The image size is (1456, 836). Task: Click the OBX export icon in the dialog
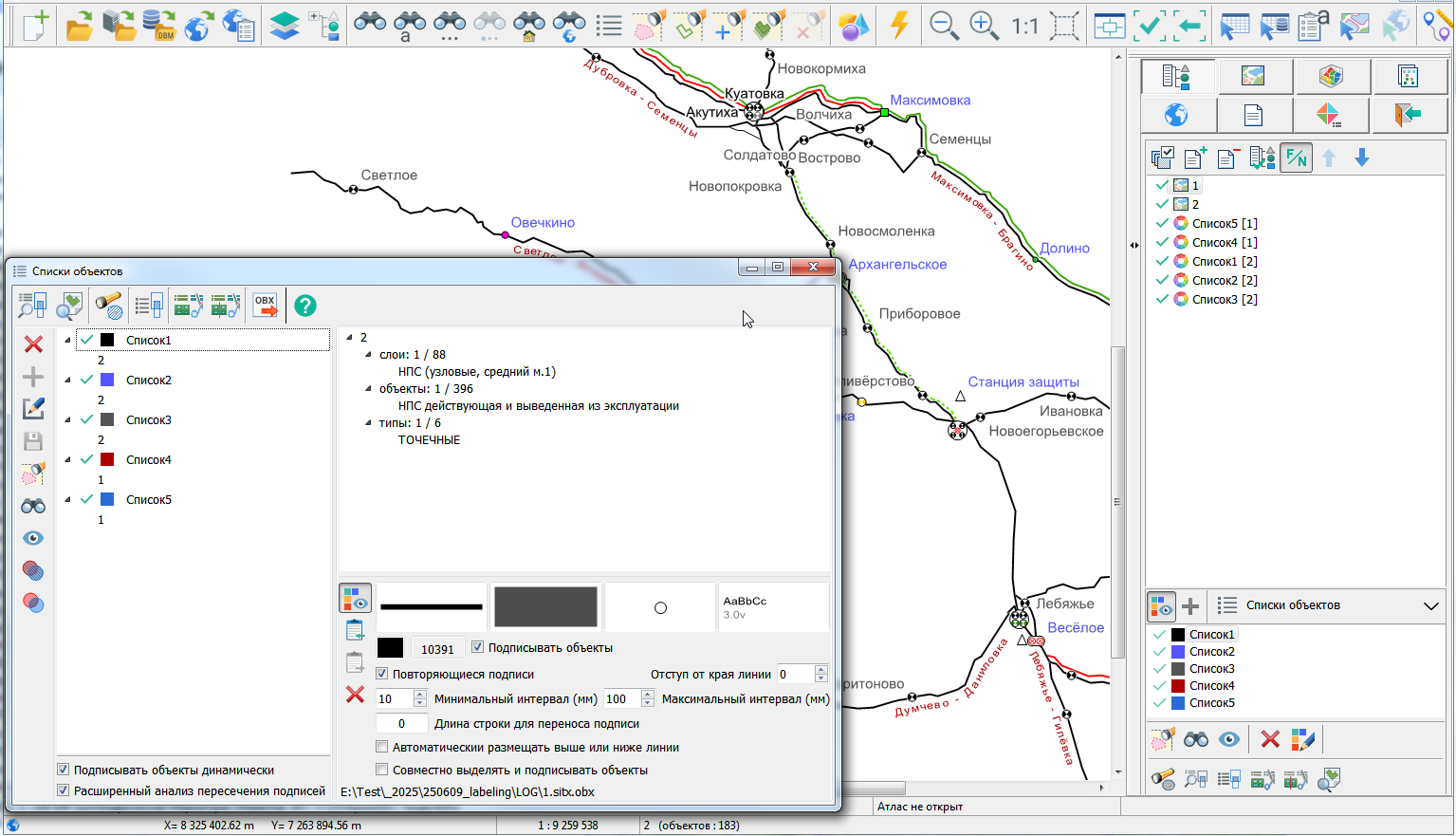265,305
